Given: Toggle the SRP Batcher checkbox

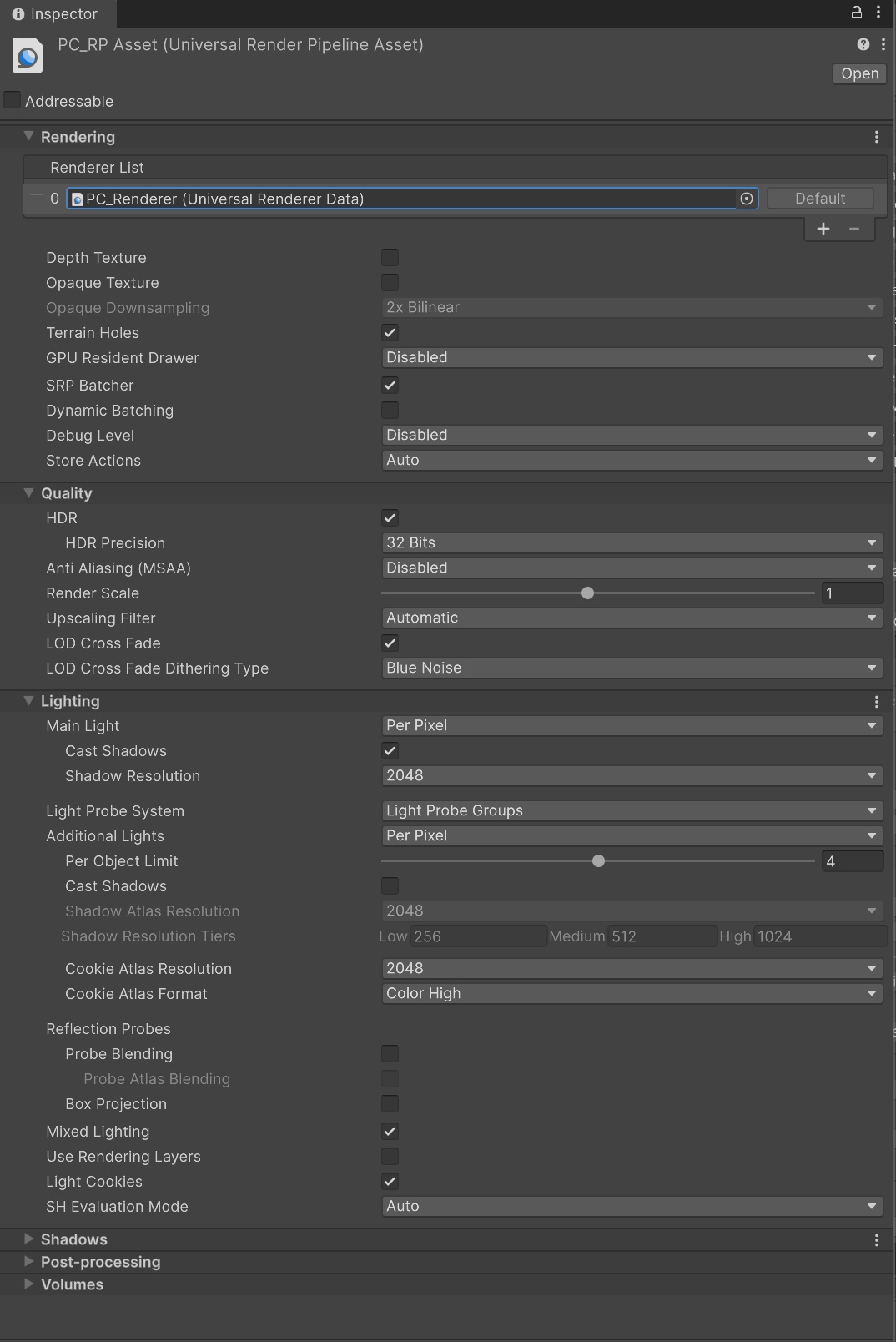Looking at the screenshot, I should [x=390, y=386].
